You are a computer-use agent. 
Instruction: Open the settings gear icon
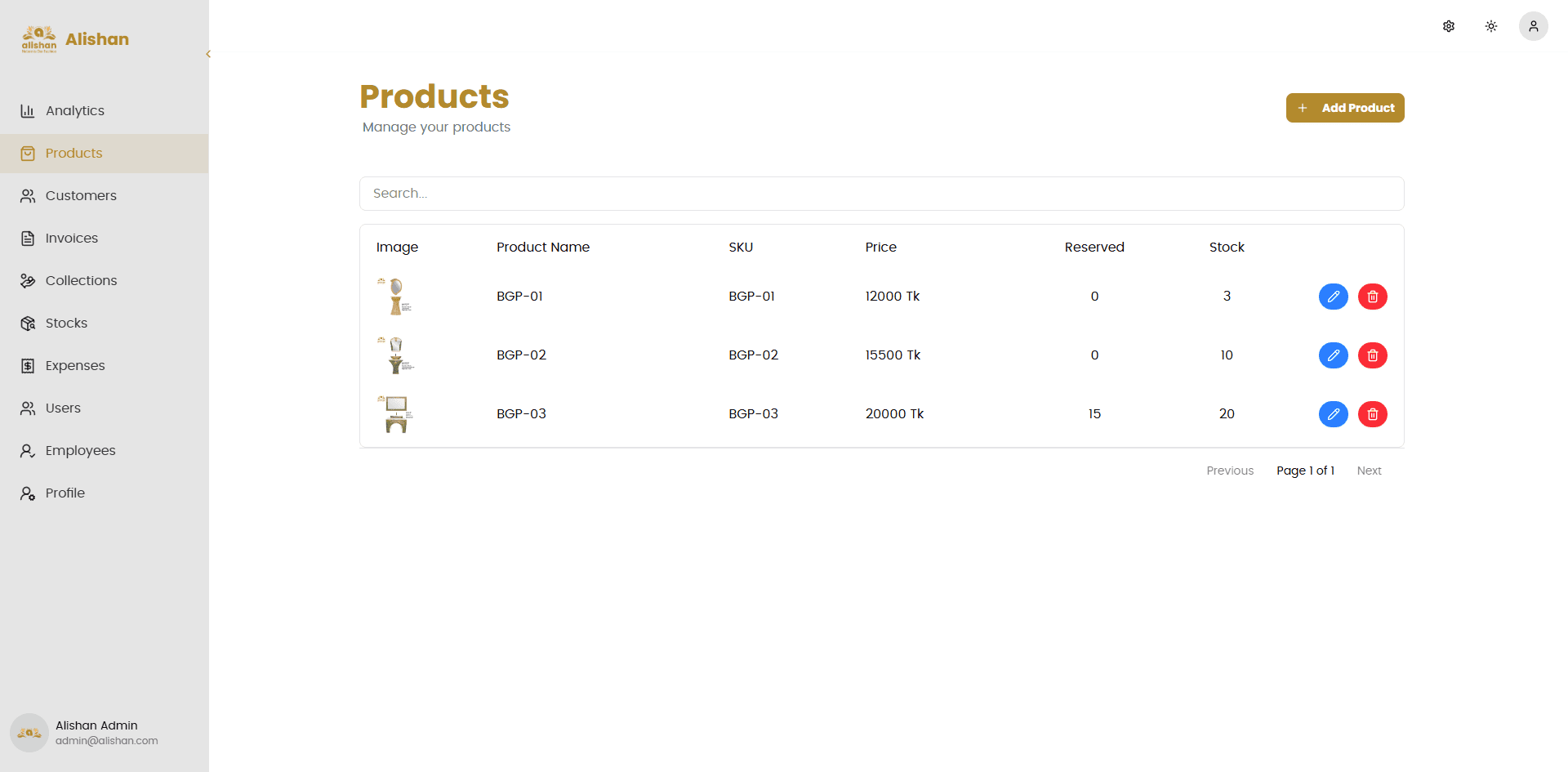1449,26
